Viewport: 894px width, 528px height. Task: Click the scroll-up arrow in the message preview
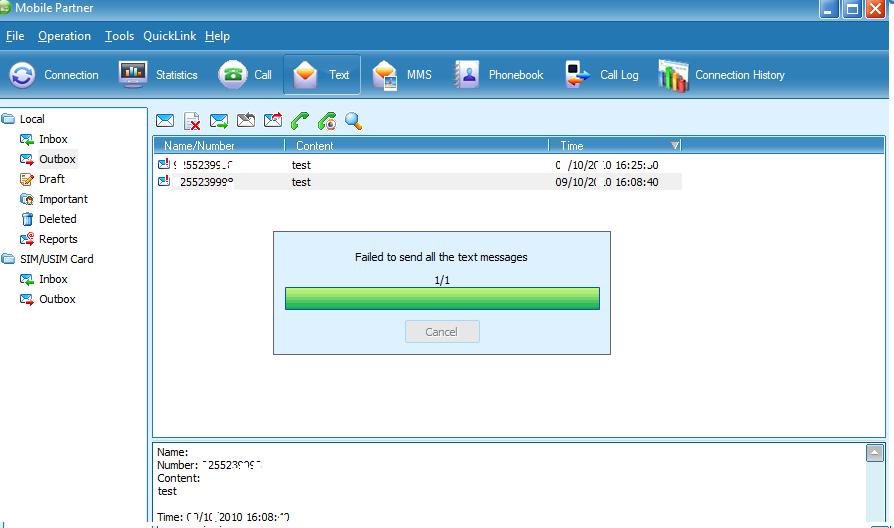pos(875,453)
